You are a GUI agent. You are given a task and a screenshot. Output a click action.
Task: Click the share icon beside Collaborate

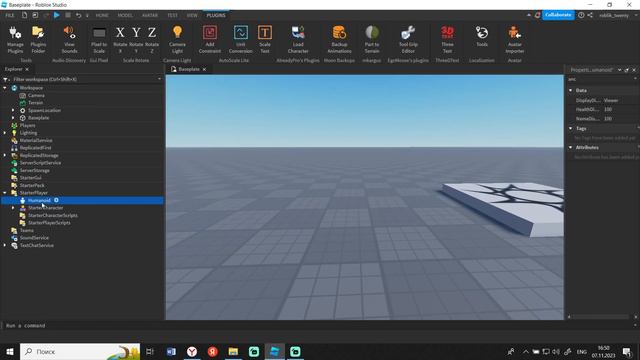tap(590, 15)
